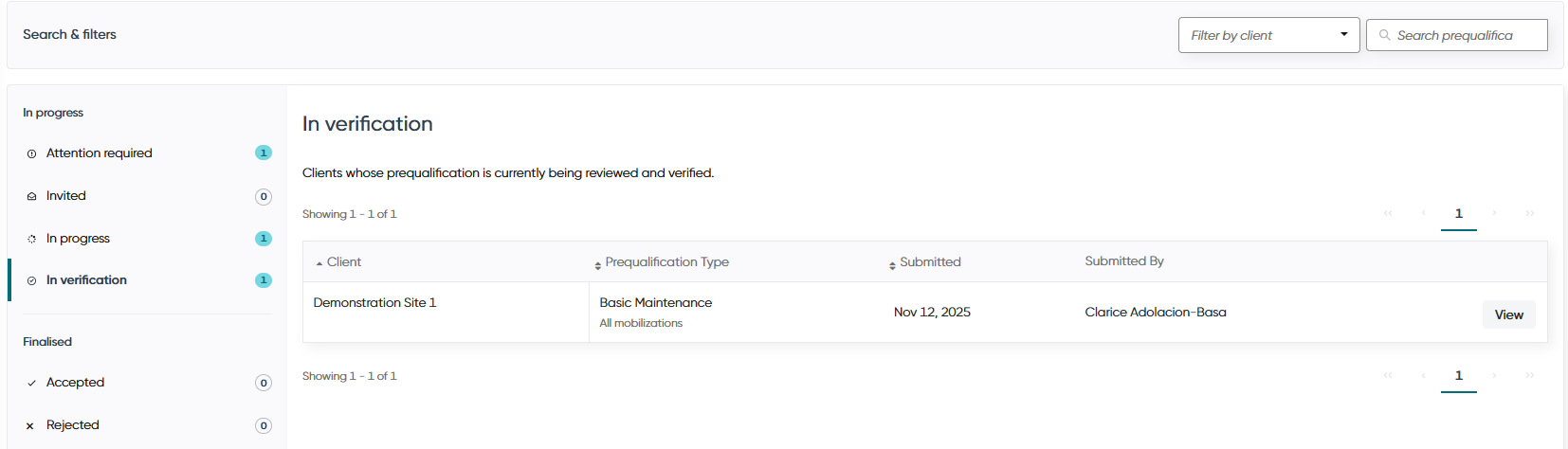1568x449 pixels.
Task: Click the Accepted checkmark icon
Action: tap(31, 383)
